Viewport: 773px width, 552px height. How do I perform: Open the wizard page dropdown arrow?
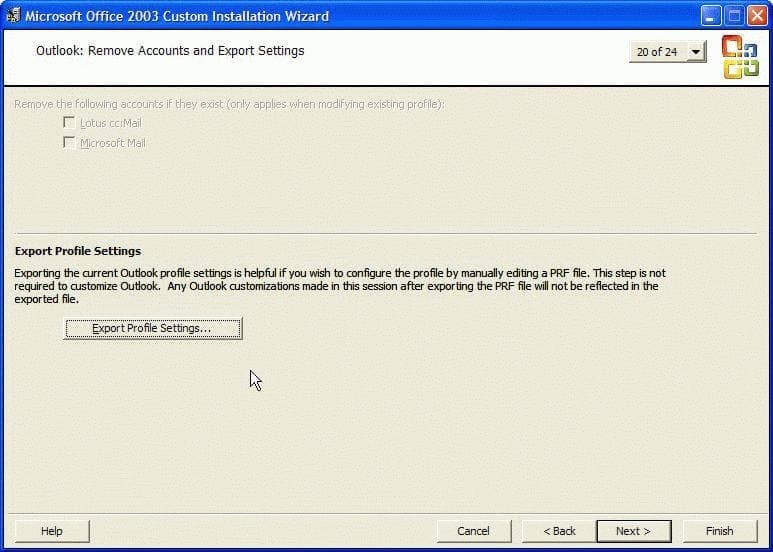pos(696,52)
